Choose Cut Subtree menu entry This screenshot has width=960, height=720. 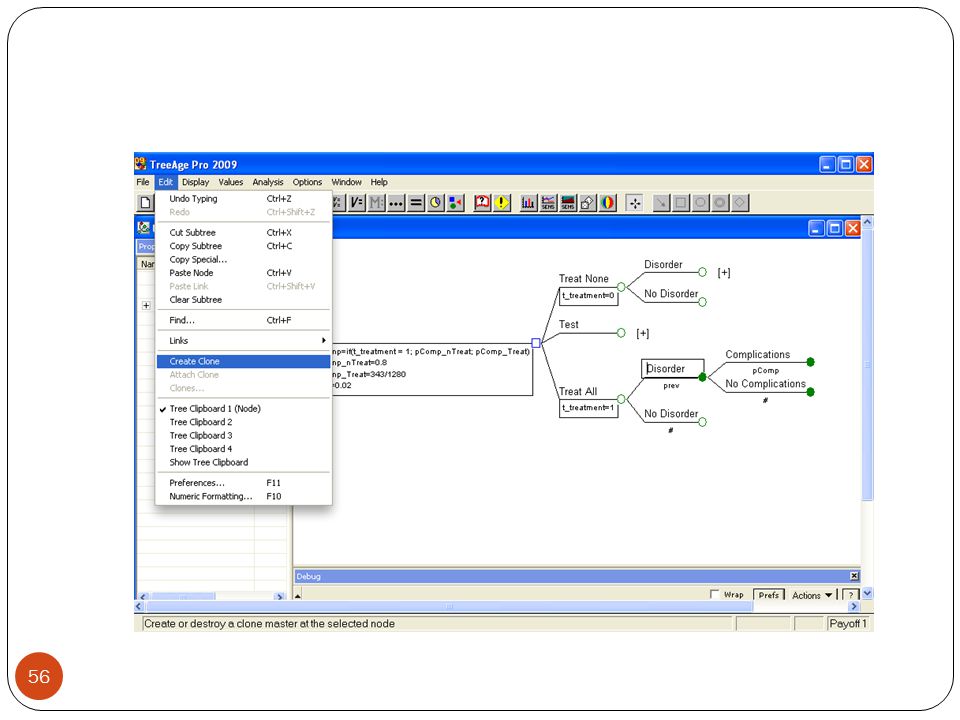[244, 233]
